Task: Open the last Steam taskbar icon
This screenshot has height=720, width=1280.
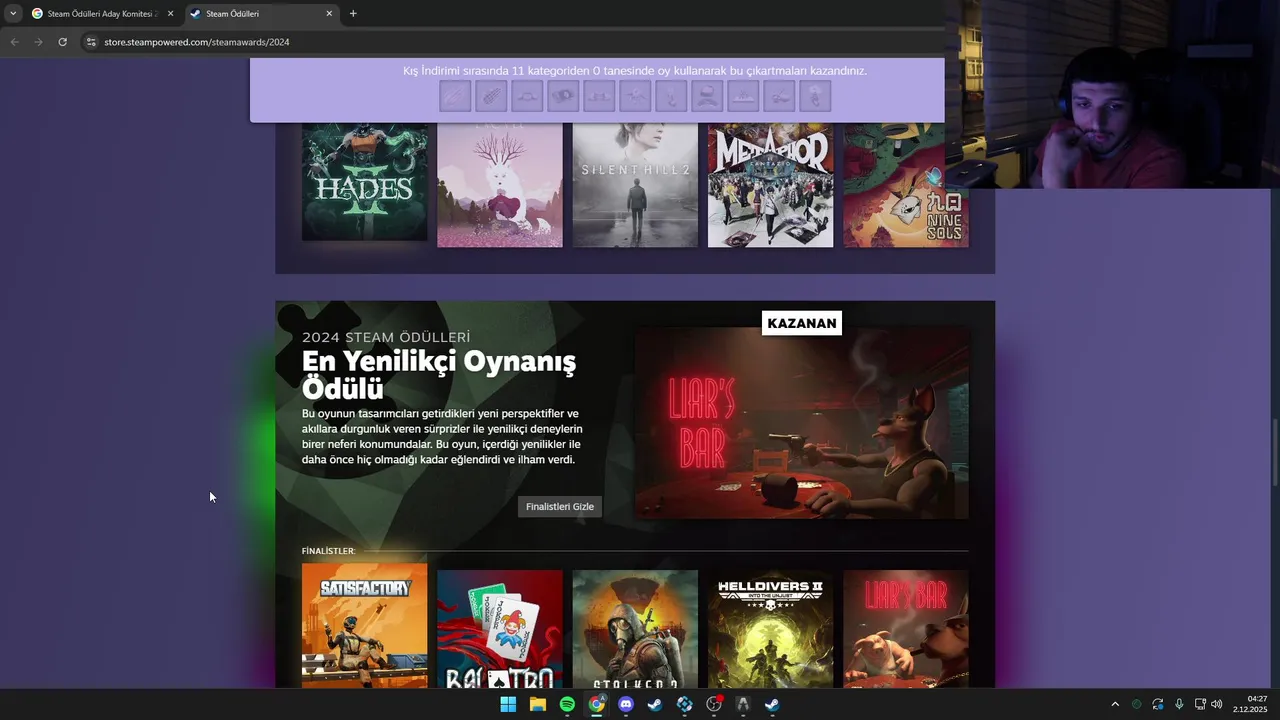Action: 773,704
